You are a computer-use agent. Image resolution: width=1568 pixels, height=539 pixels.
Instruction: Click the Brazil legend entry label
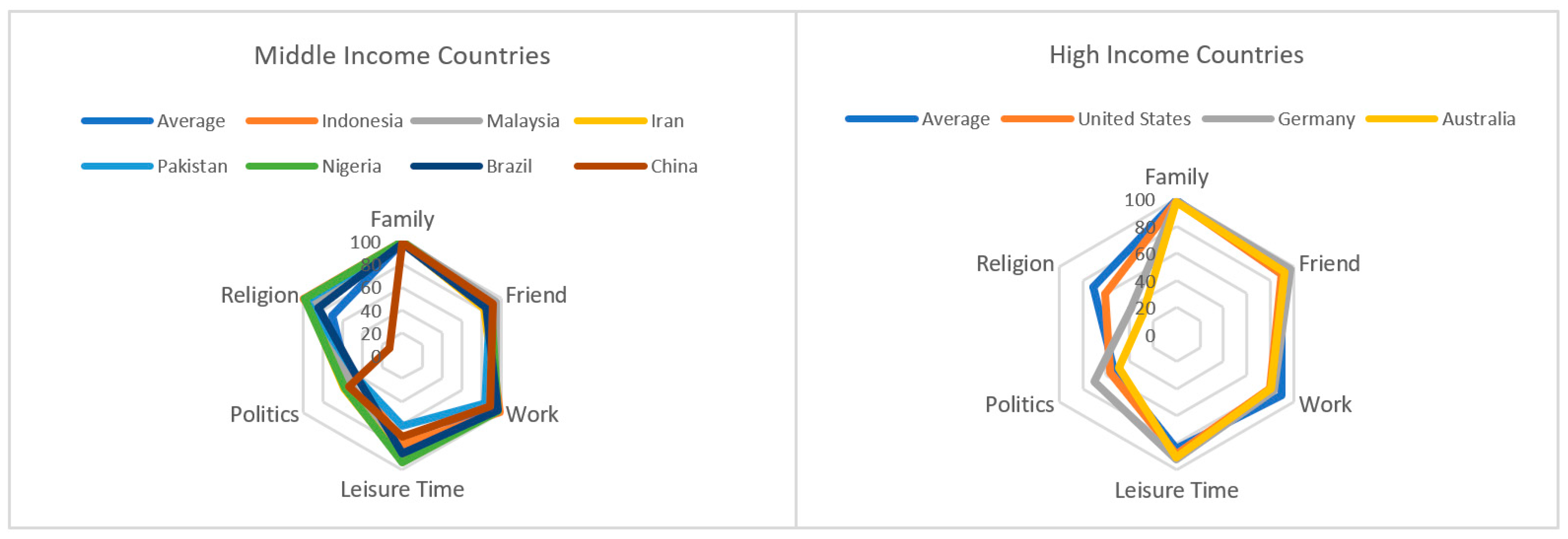pos(509,166)
